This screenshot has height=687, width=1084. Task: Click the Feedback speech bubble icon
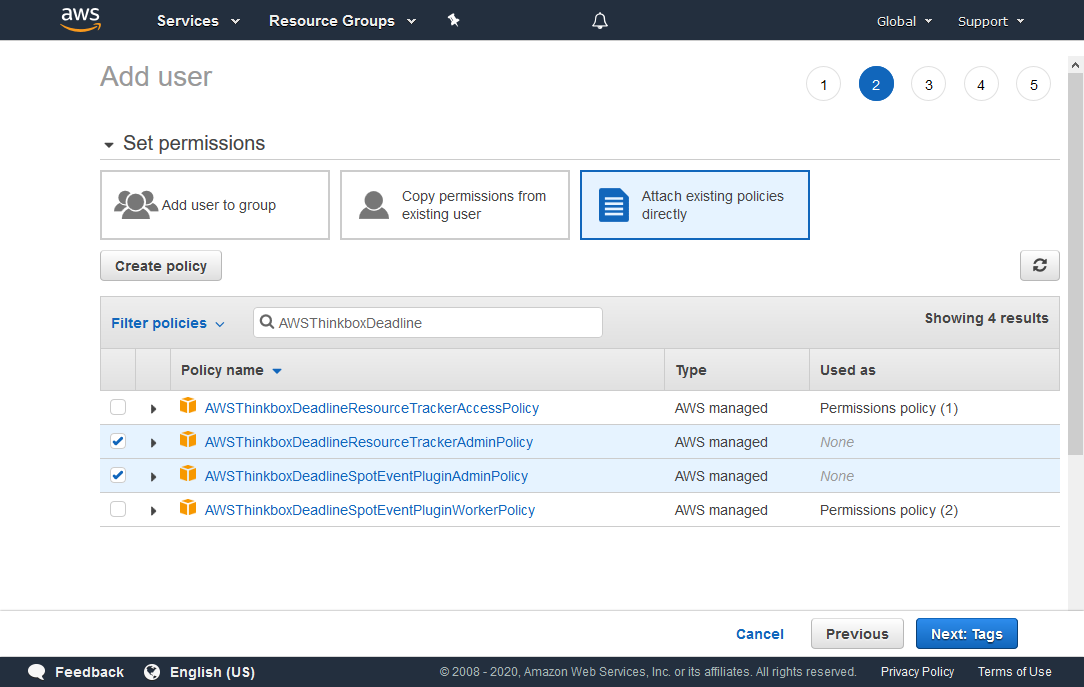(x=37, y=672)
